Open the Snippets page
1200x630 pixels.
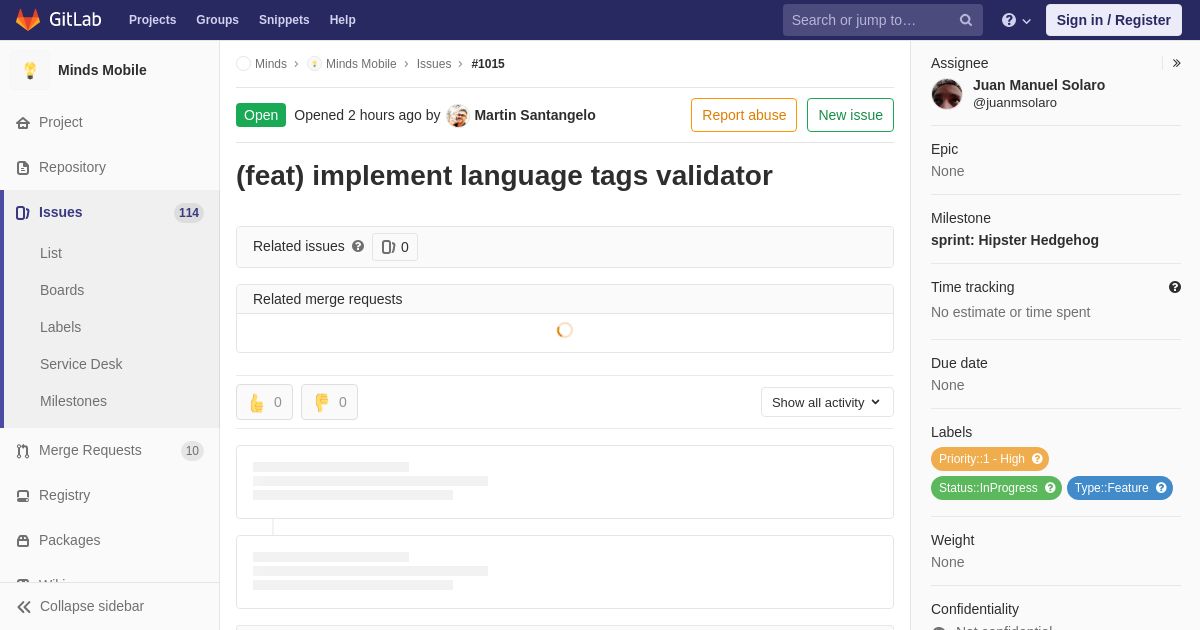pyautogui.click(x=284, y=20)
